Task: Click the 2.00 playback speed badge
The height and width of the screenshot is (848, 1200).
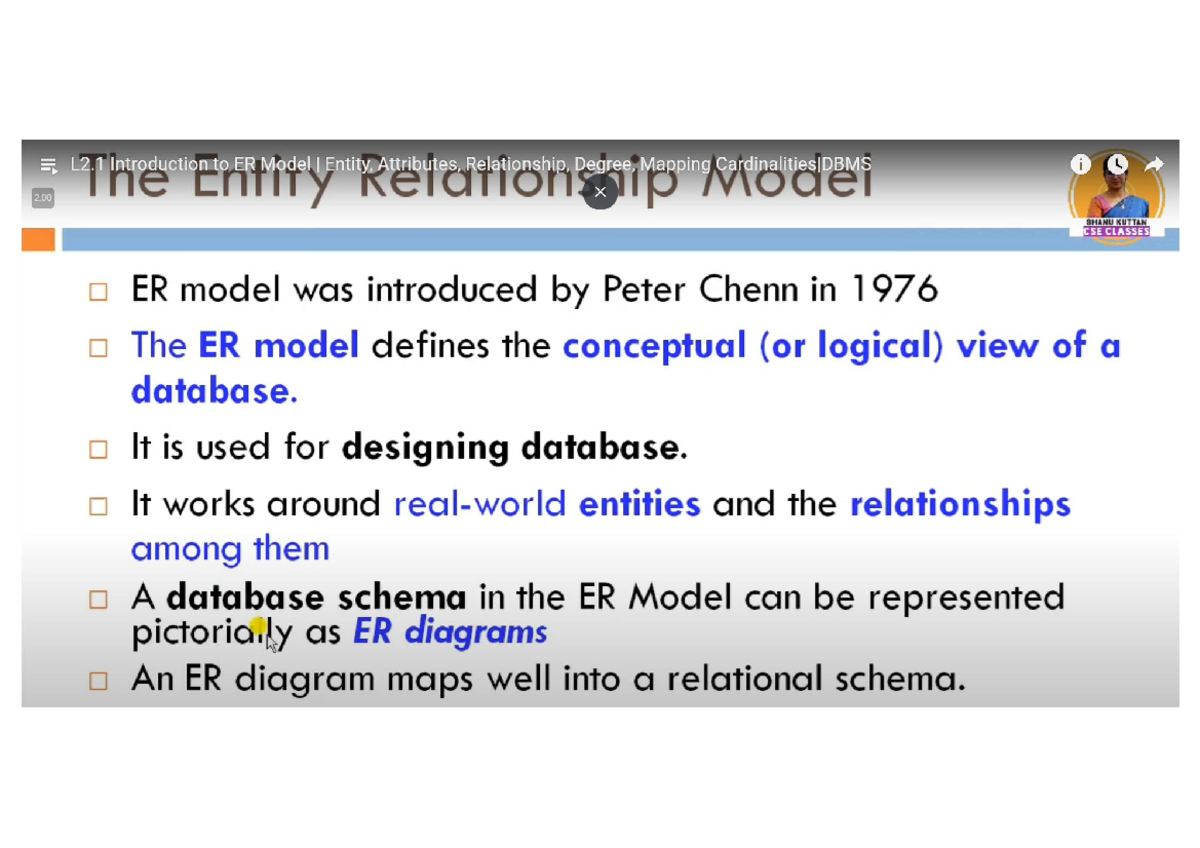Action: pyautogui.click(x=42, y=198)
